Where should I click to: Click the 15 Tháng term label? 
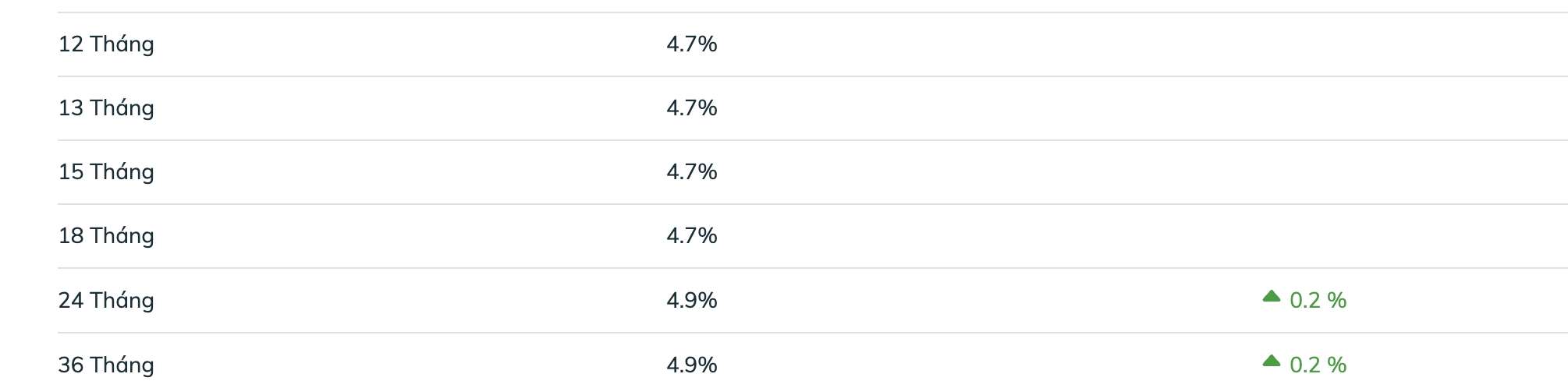tap(106, 172)
